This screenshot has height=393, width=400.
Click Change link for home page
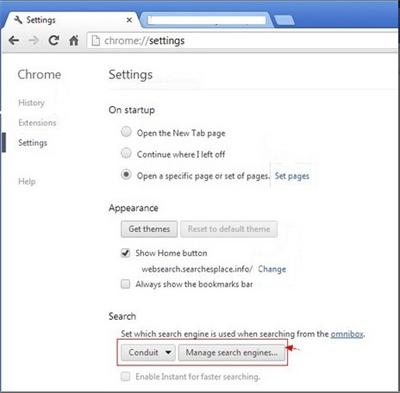pyautogui.click(x=272, y=269)
